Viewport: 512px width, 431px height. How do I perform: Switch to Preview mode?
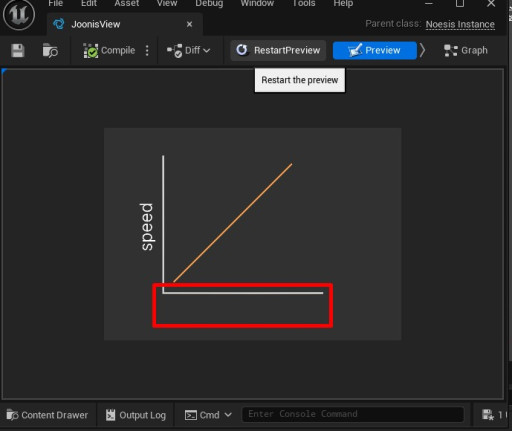click(375, 50)
